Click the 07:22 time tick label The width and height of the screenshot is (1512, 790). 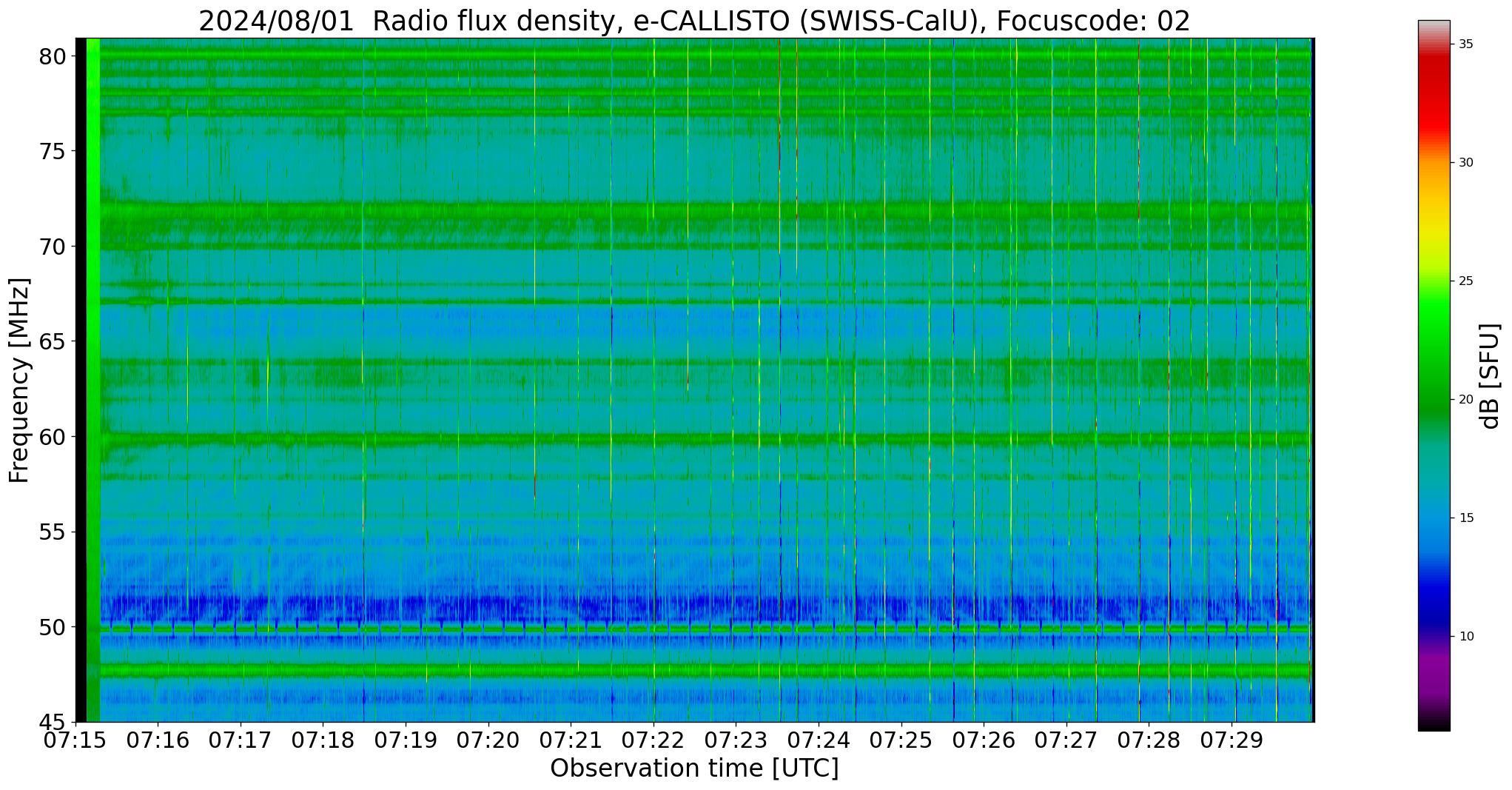point(653,740)
